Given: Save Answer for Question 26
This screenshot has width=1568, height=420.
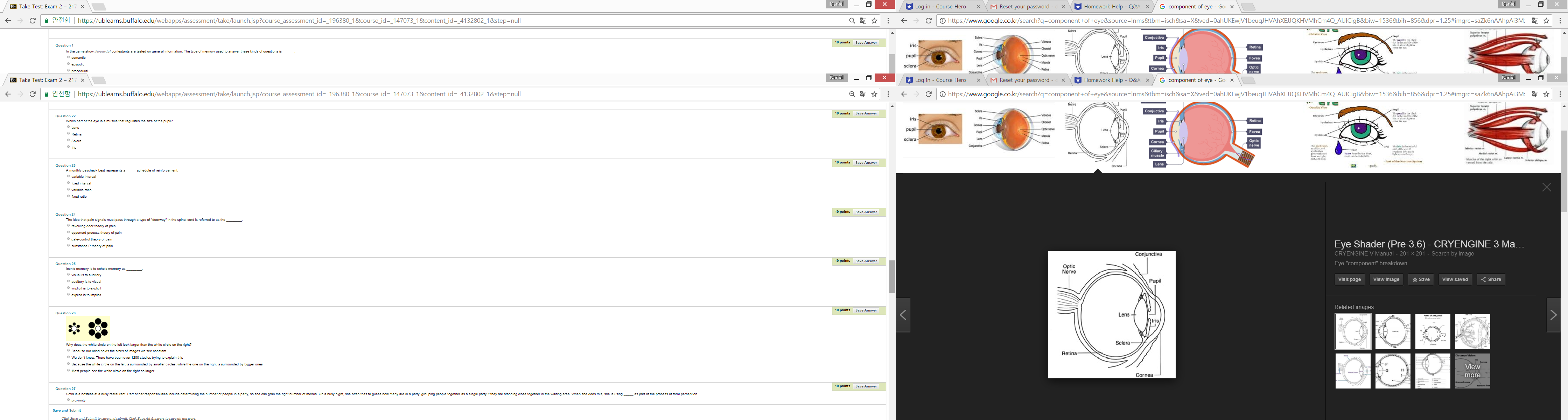Looking at the screenshot, I should [x=866, y=310].
